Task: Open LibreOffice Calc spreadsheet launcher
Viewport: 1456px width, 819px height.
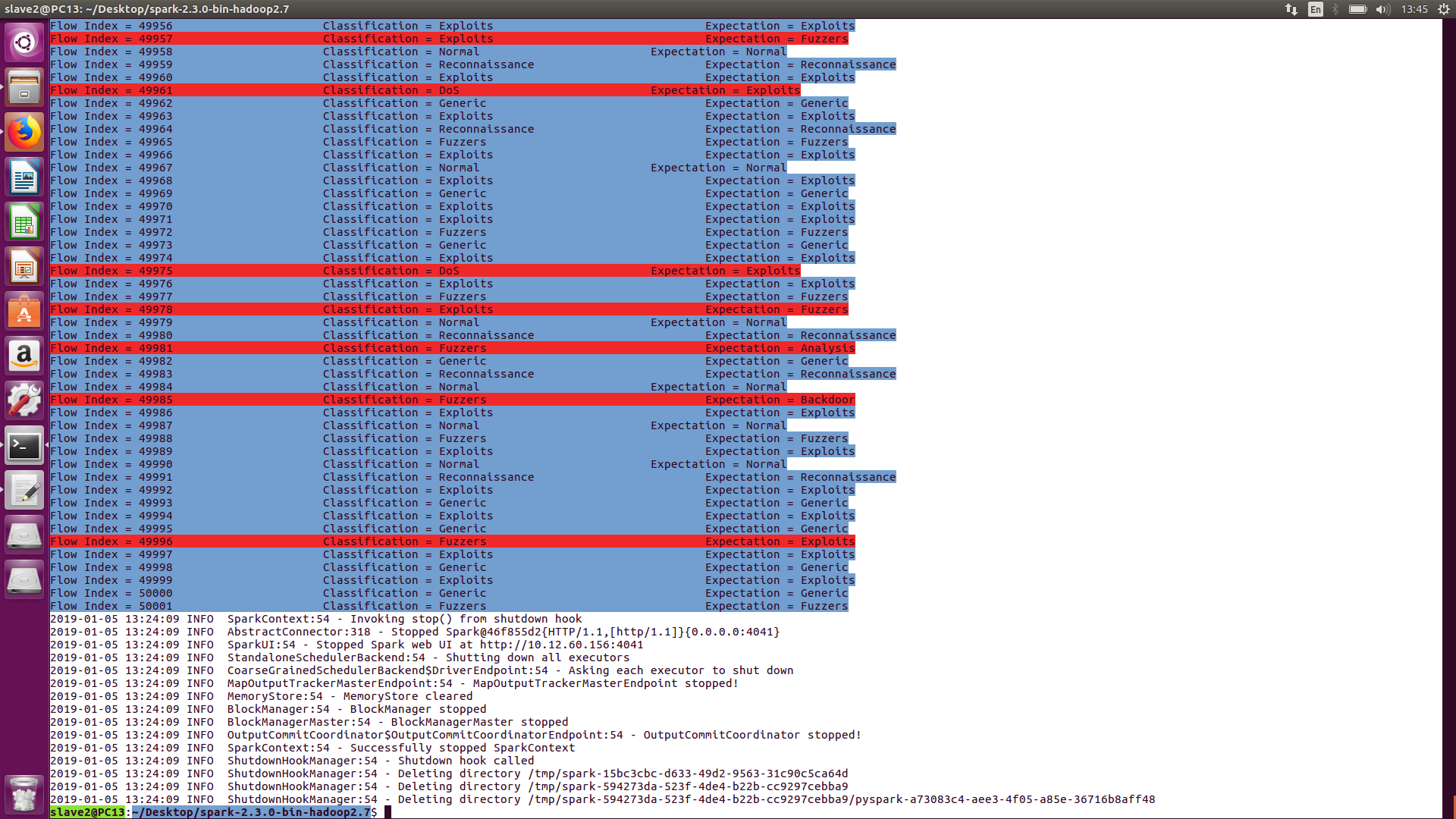Action: click(24, 222)
